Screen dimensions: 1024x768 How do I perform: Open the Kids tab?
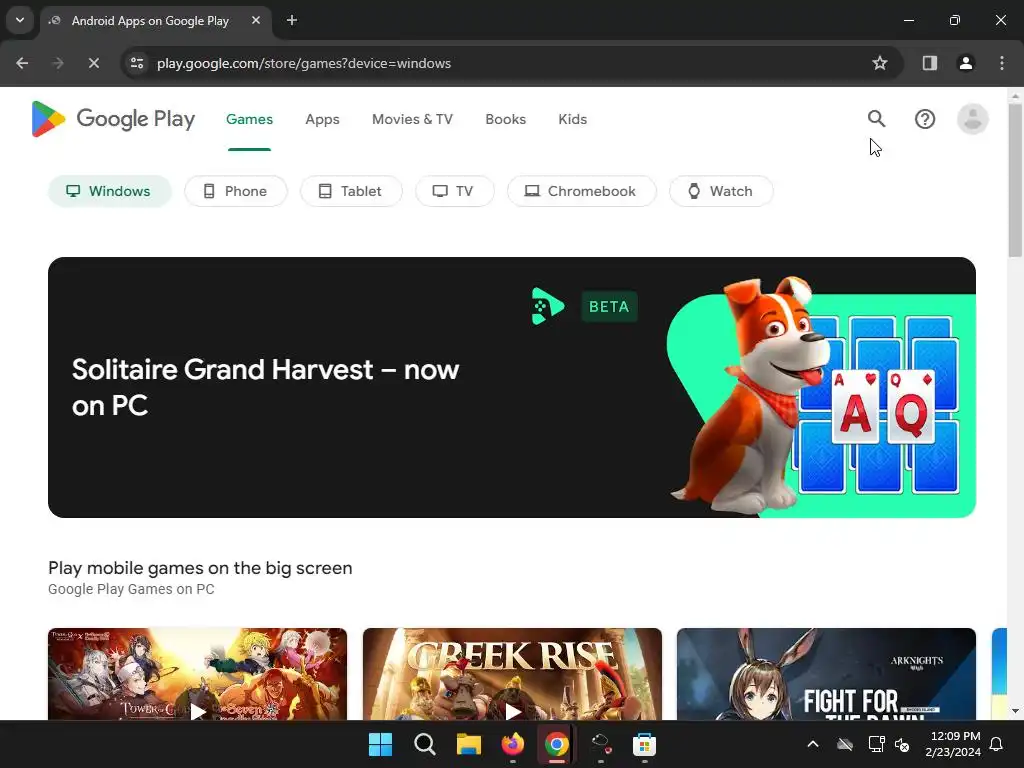point(573,120)
